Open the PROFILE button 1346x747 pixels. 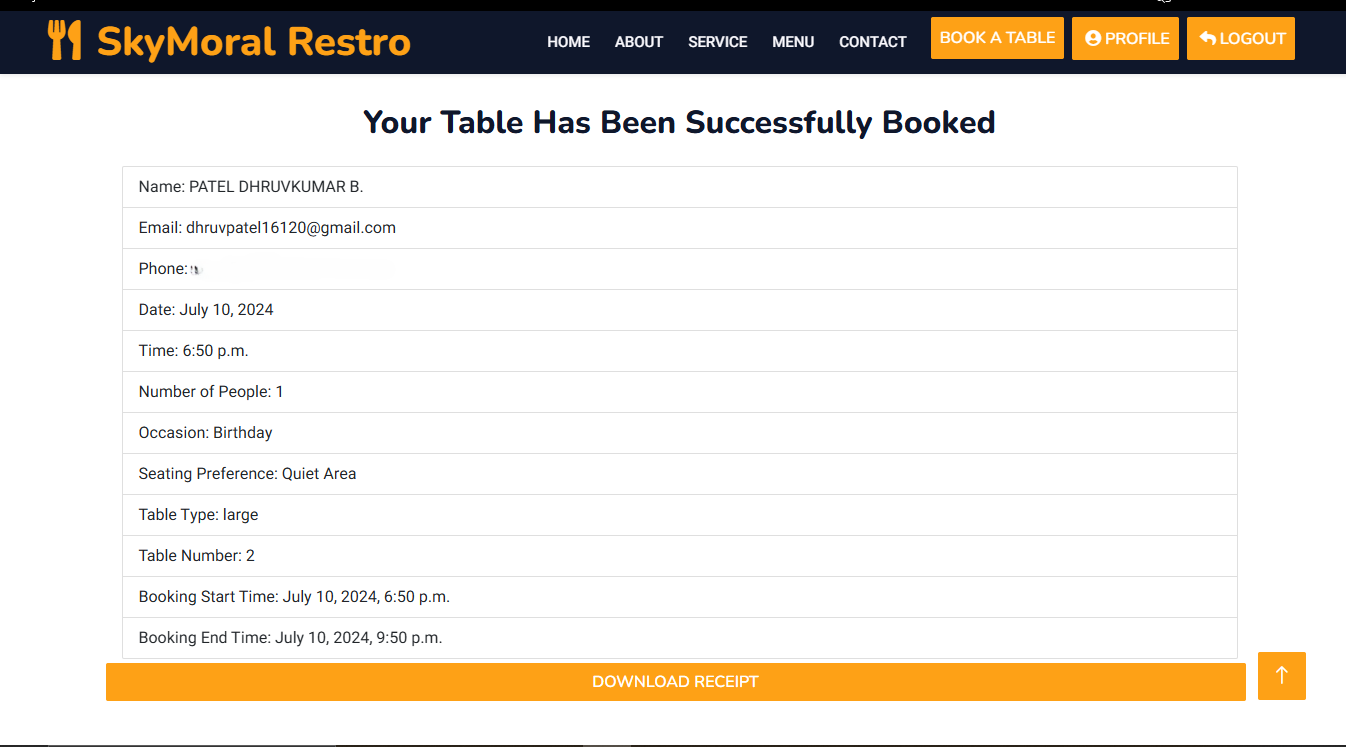[1125, 38]
